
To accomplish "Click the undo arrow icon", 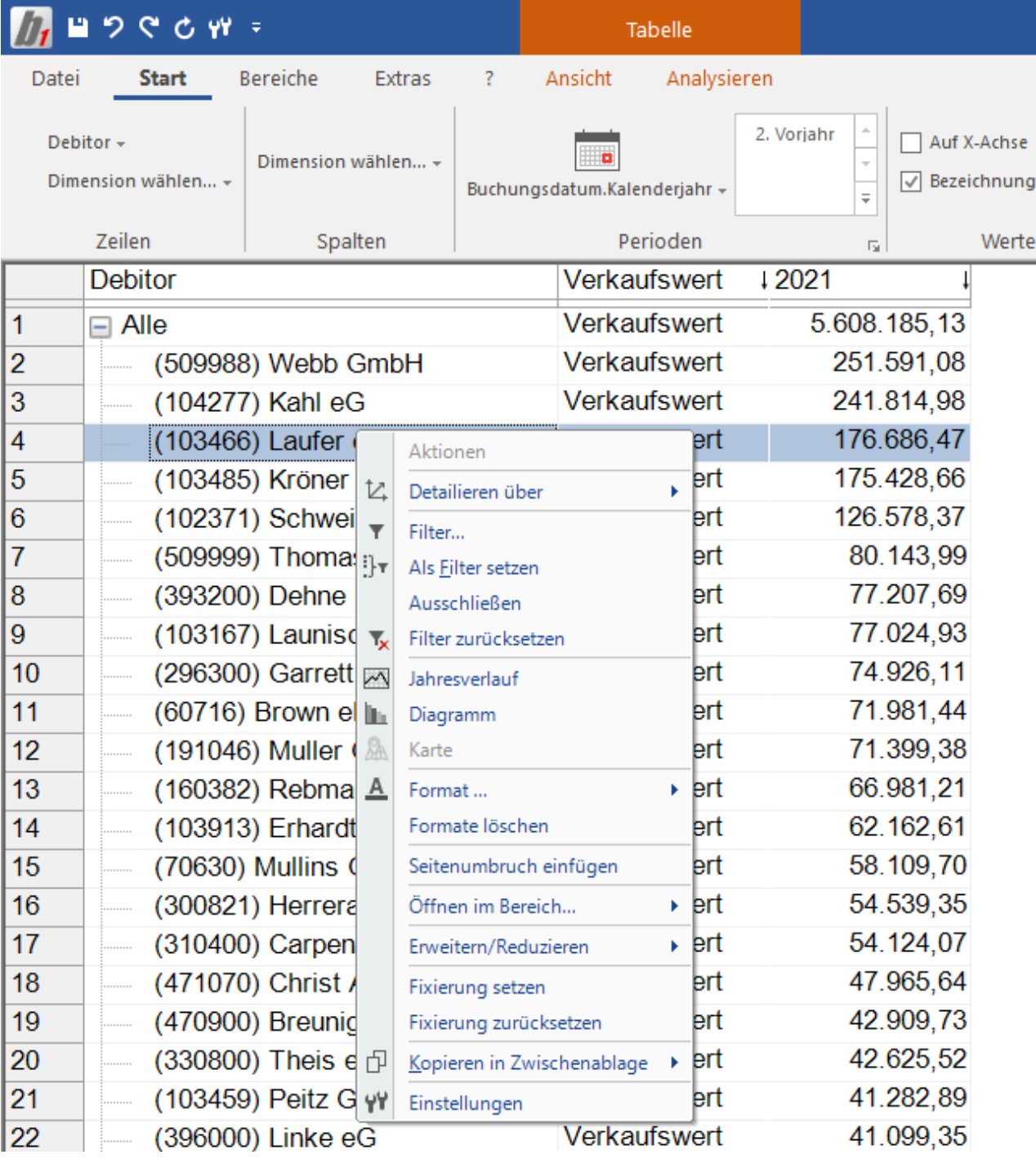I will 114,28.
